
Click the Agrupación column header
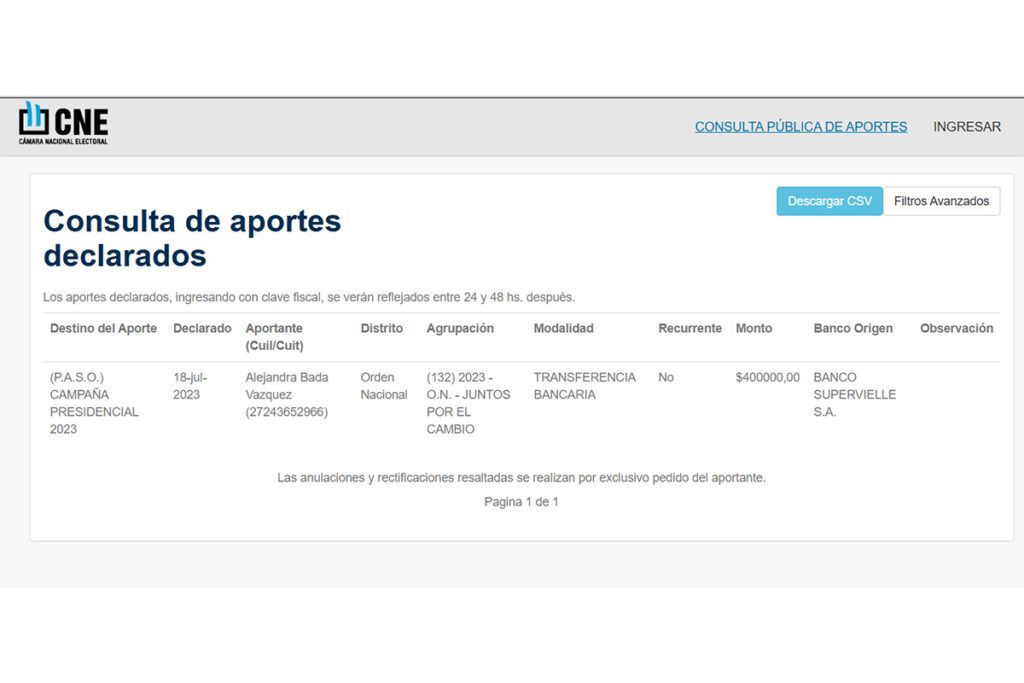click(460, 328)
